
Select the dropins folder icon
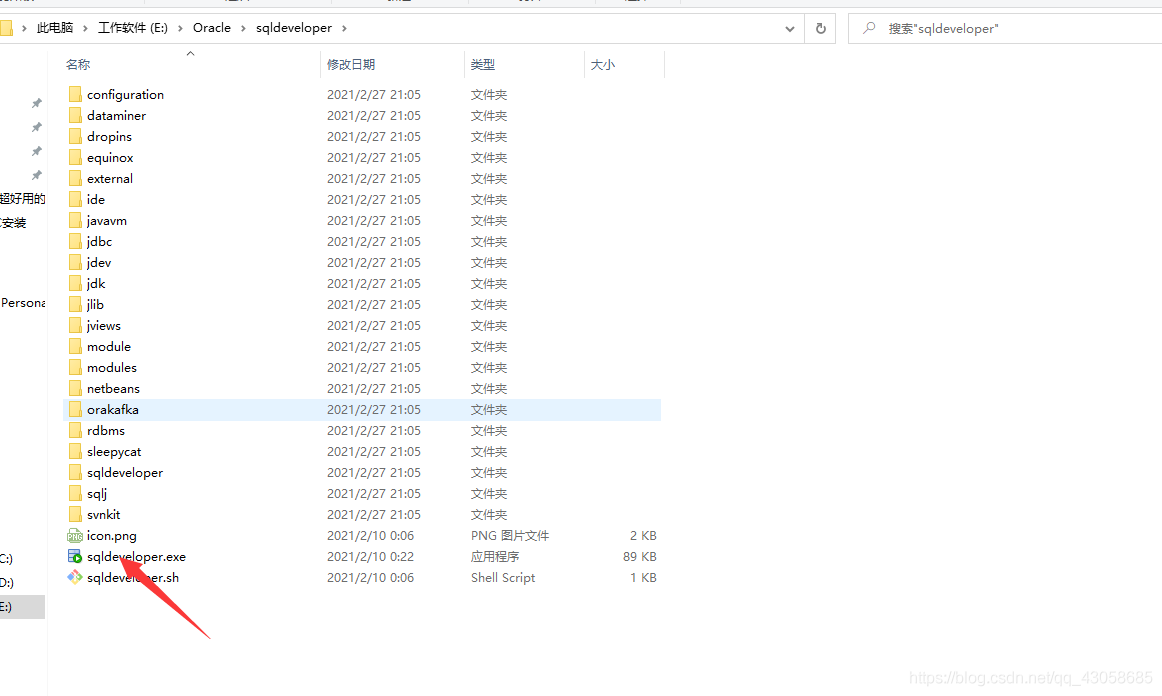pos(75,136)
